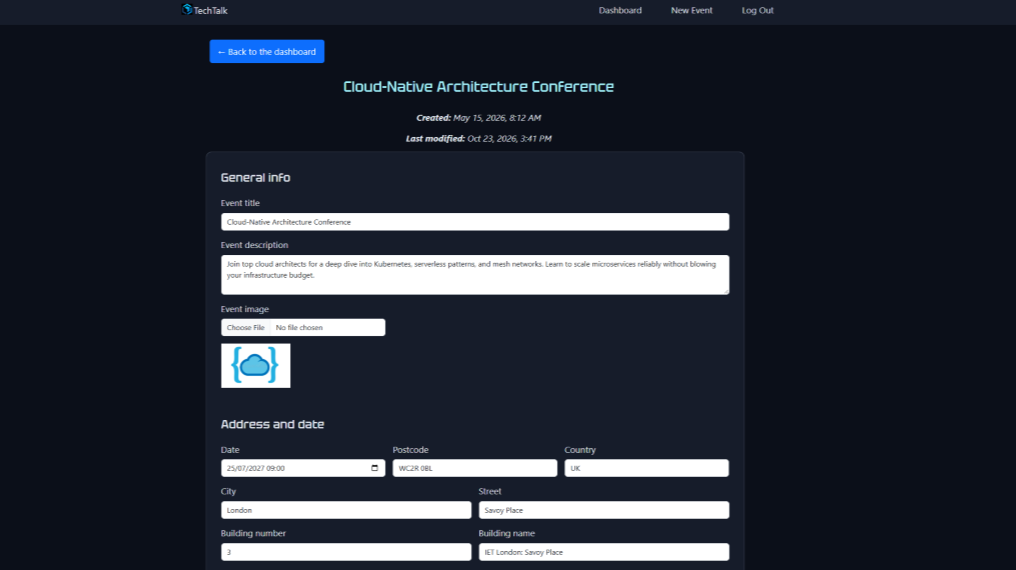
Task: Click the 'No file chosen' text
Action: coord(299,328)
